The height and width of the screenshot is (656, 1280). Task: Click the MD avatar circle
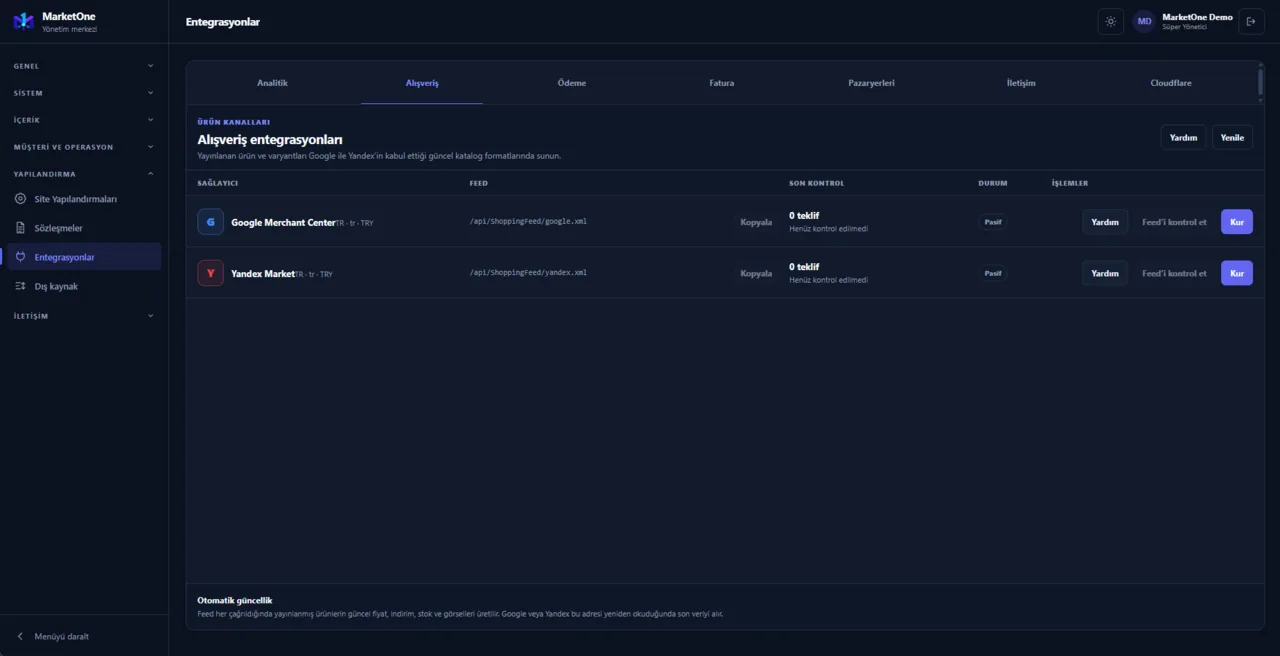coord(1144,21)
